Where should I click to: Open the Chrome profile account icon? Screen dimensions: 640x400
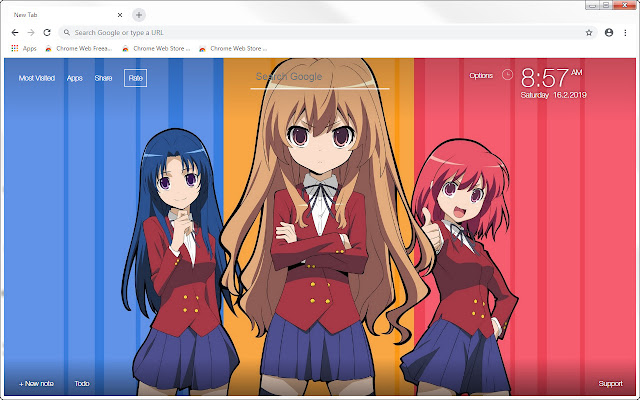click(x=609, y=33)
